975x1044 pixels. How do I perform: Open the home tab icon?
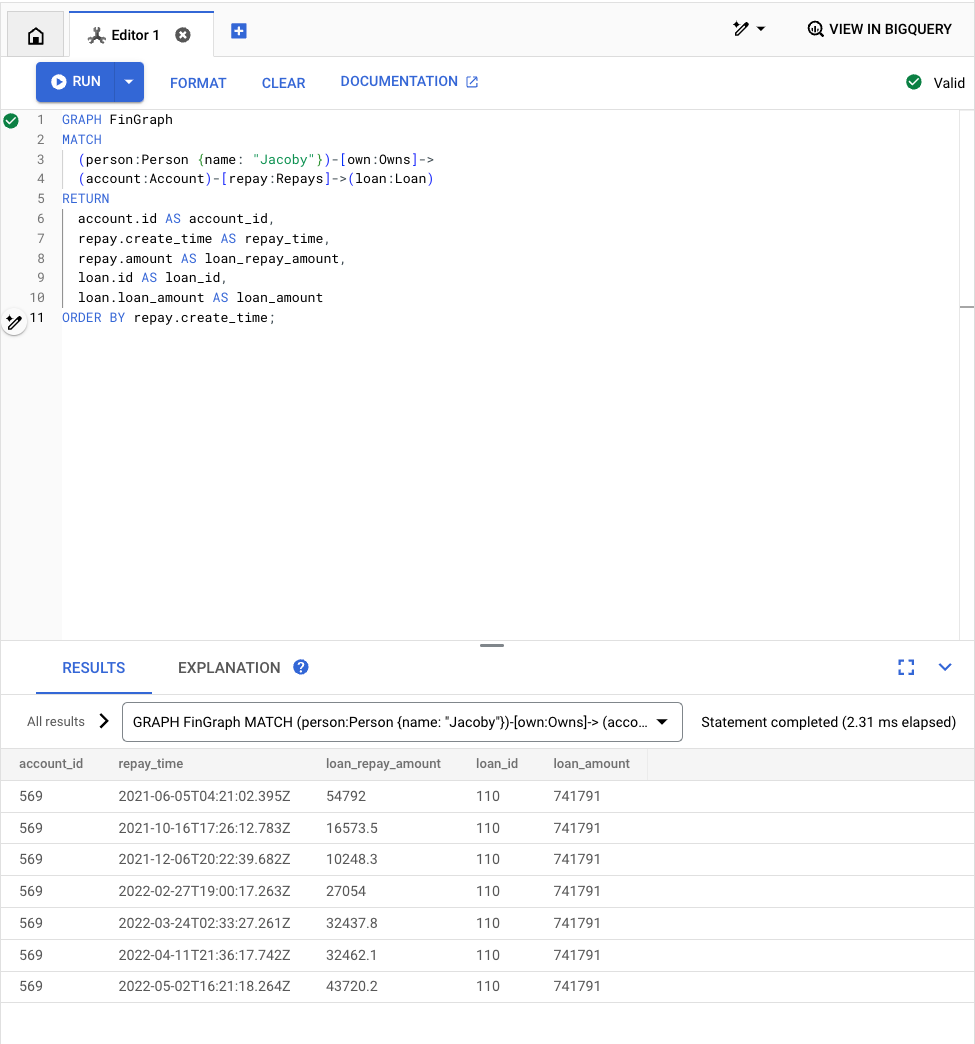[36, 36]
